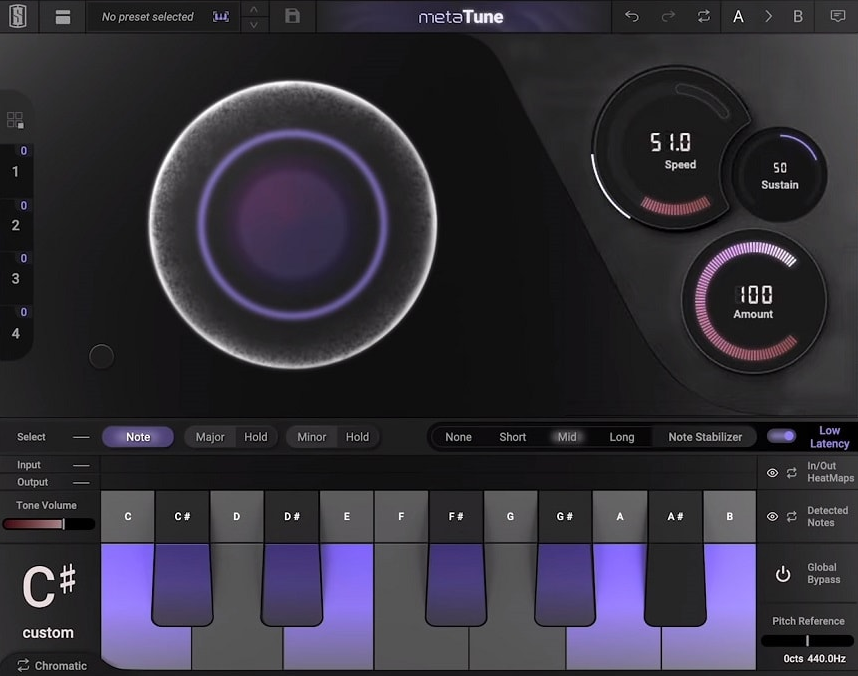Click the A/B compare swap icon
The image size is (858, 676).
(703, 16)
